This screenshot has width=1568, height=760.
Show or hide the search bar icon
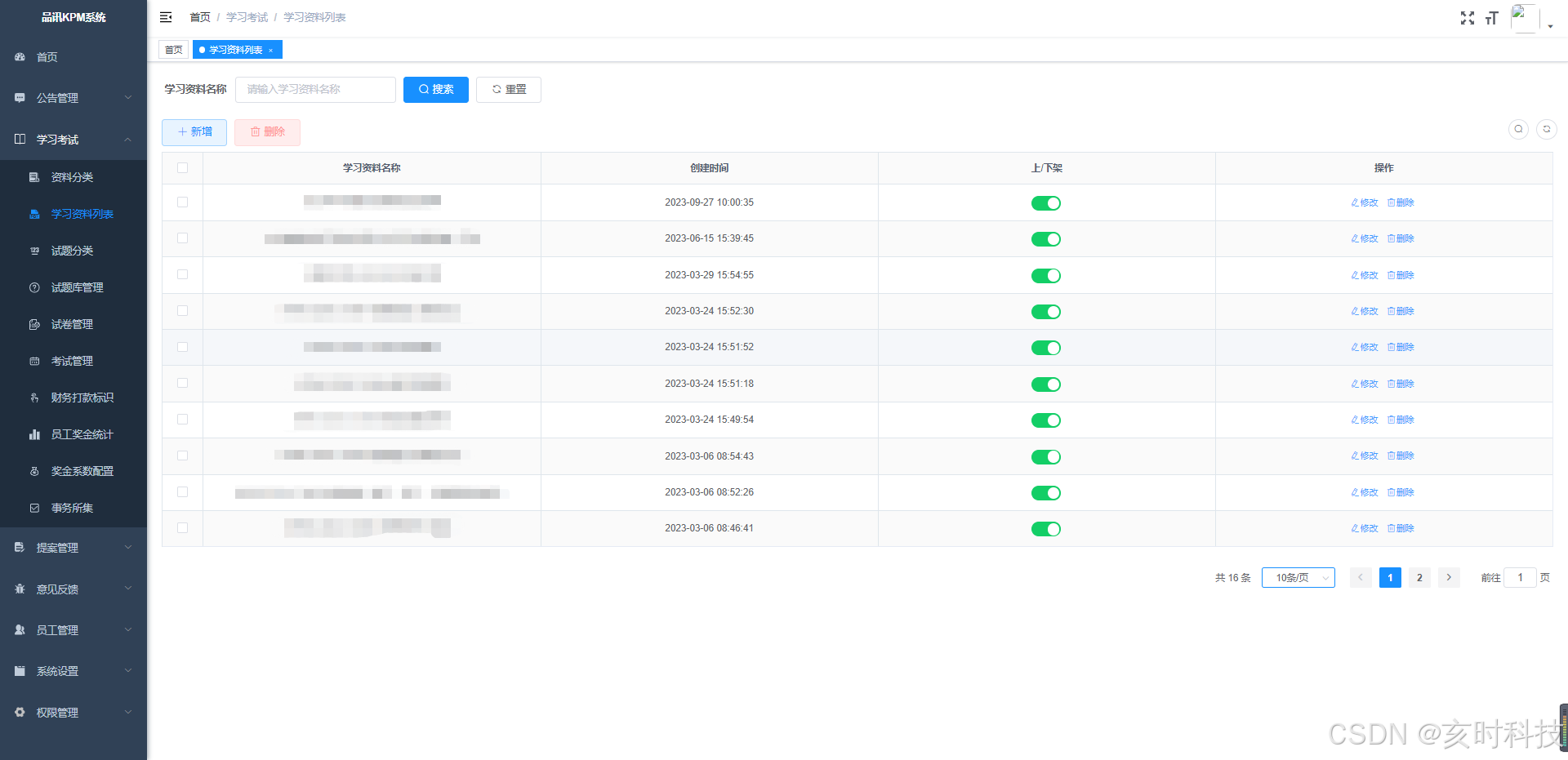point(1518,129)
